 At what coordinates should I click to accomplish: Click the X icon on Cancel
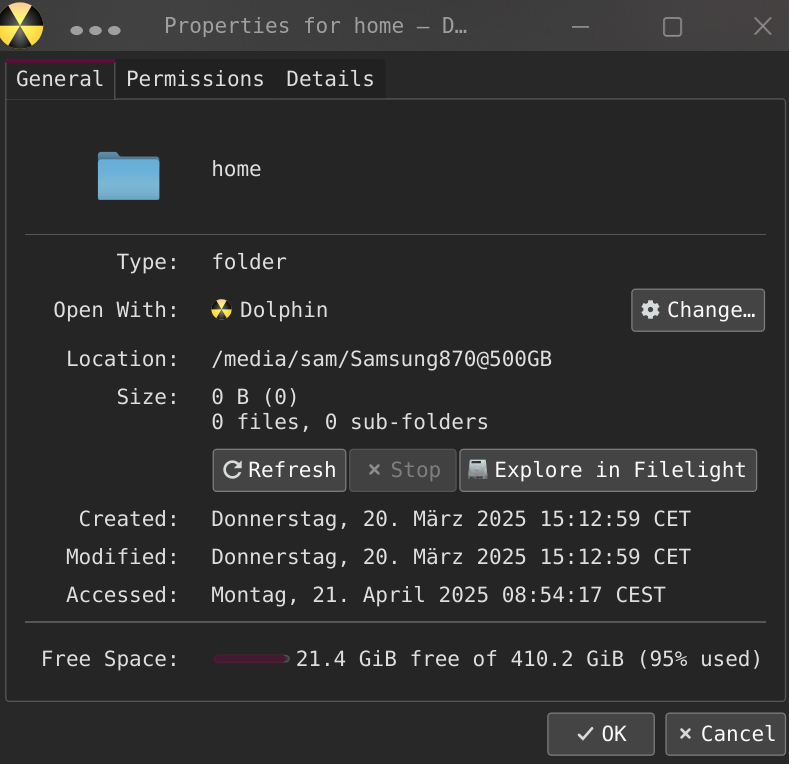685,733
